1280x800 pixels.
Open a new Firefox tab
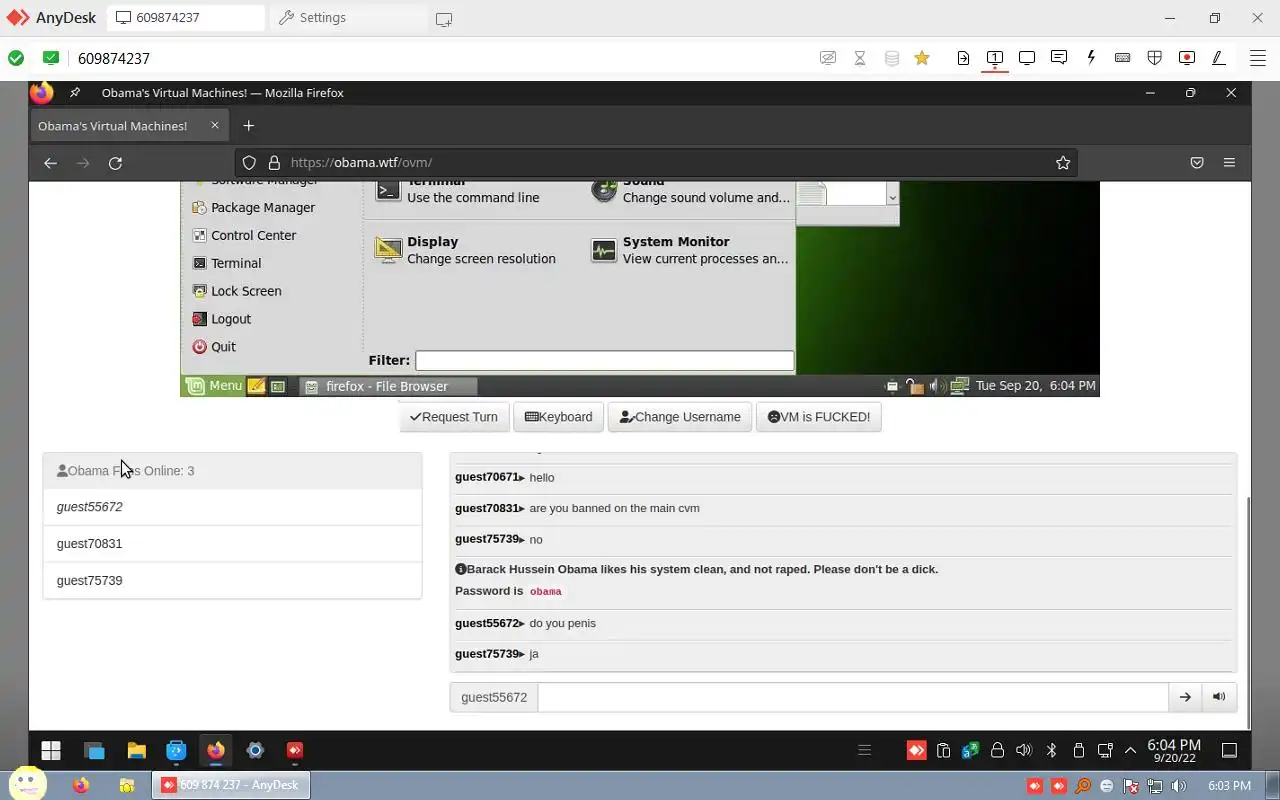coord(249,126)
